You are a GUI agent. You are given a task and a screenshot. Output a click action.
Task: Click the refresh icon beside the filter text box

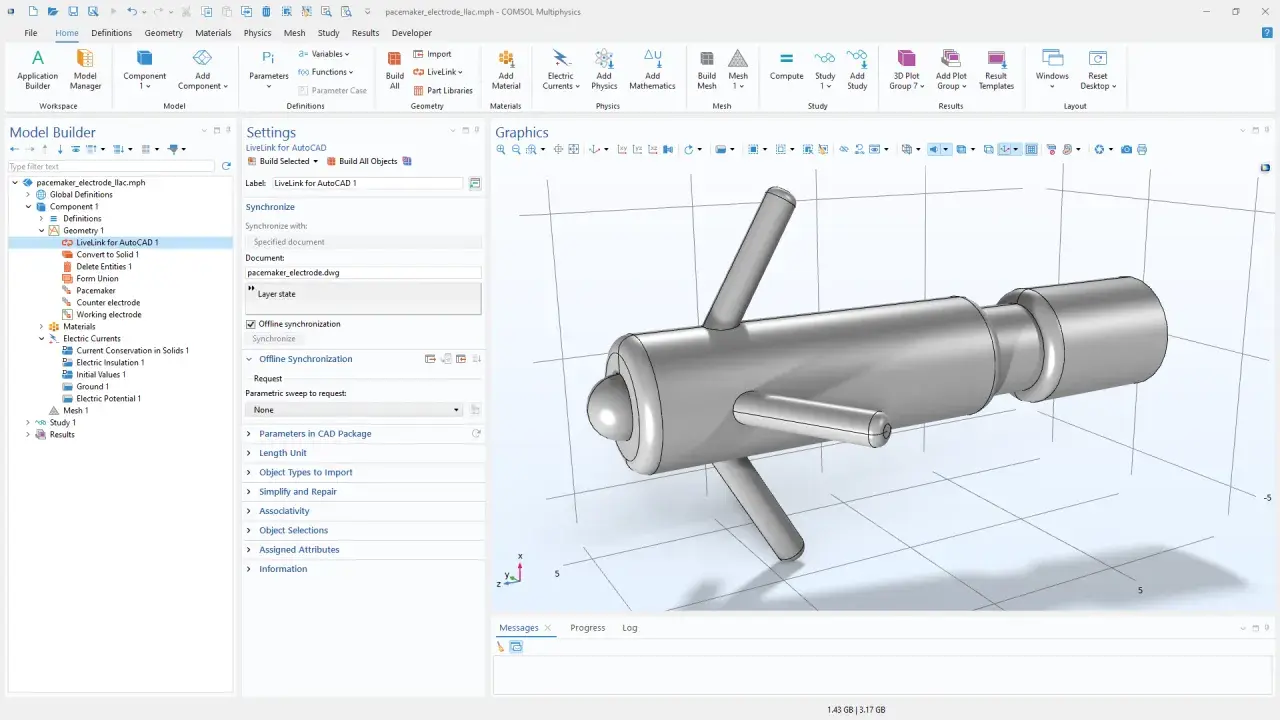[226, 166]
